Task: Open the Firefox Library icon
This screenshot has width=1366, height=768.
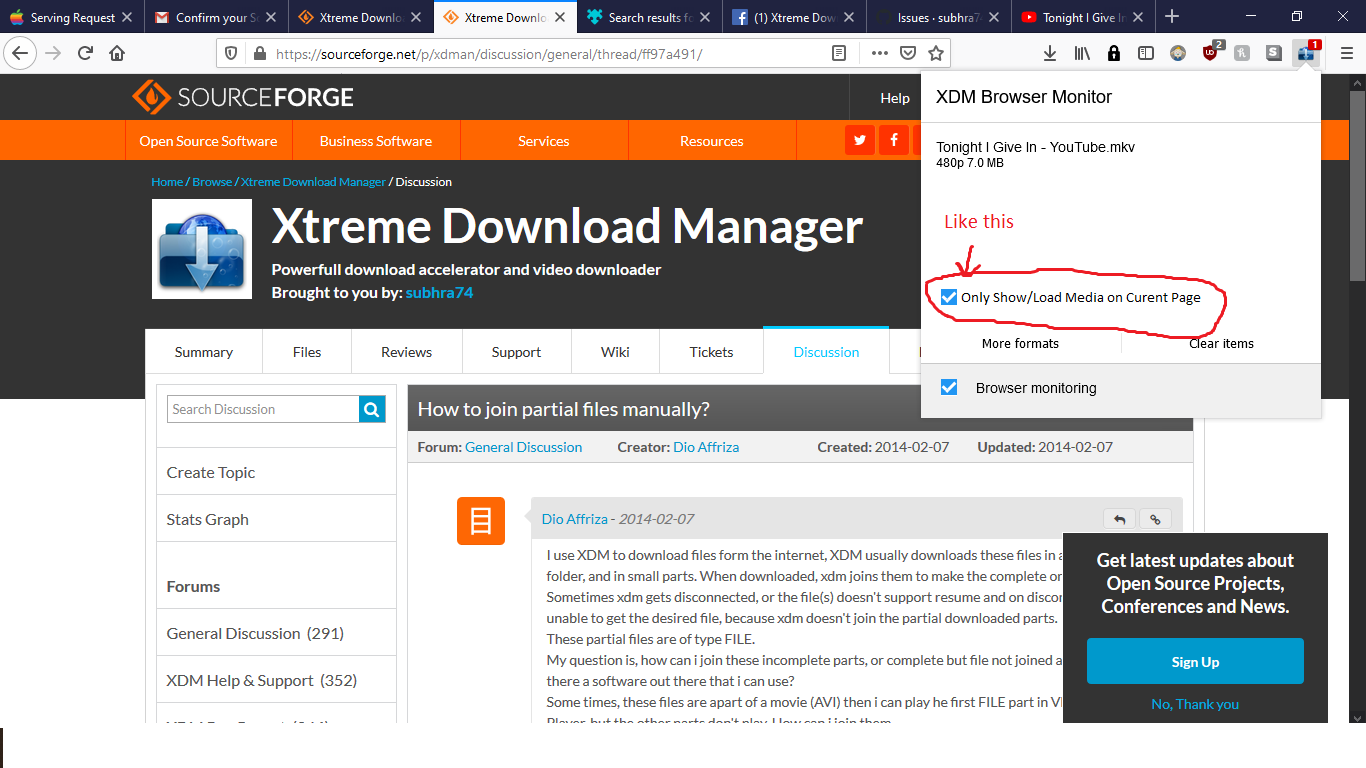Action: [1082, 52]
